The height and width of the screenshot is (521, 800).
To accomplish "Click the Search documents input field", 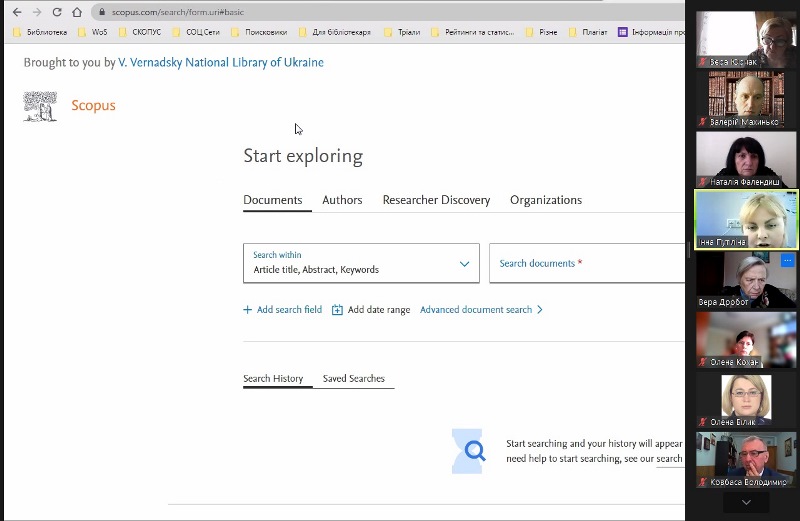I will coord(587,263).
